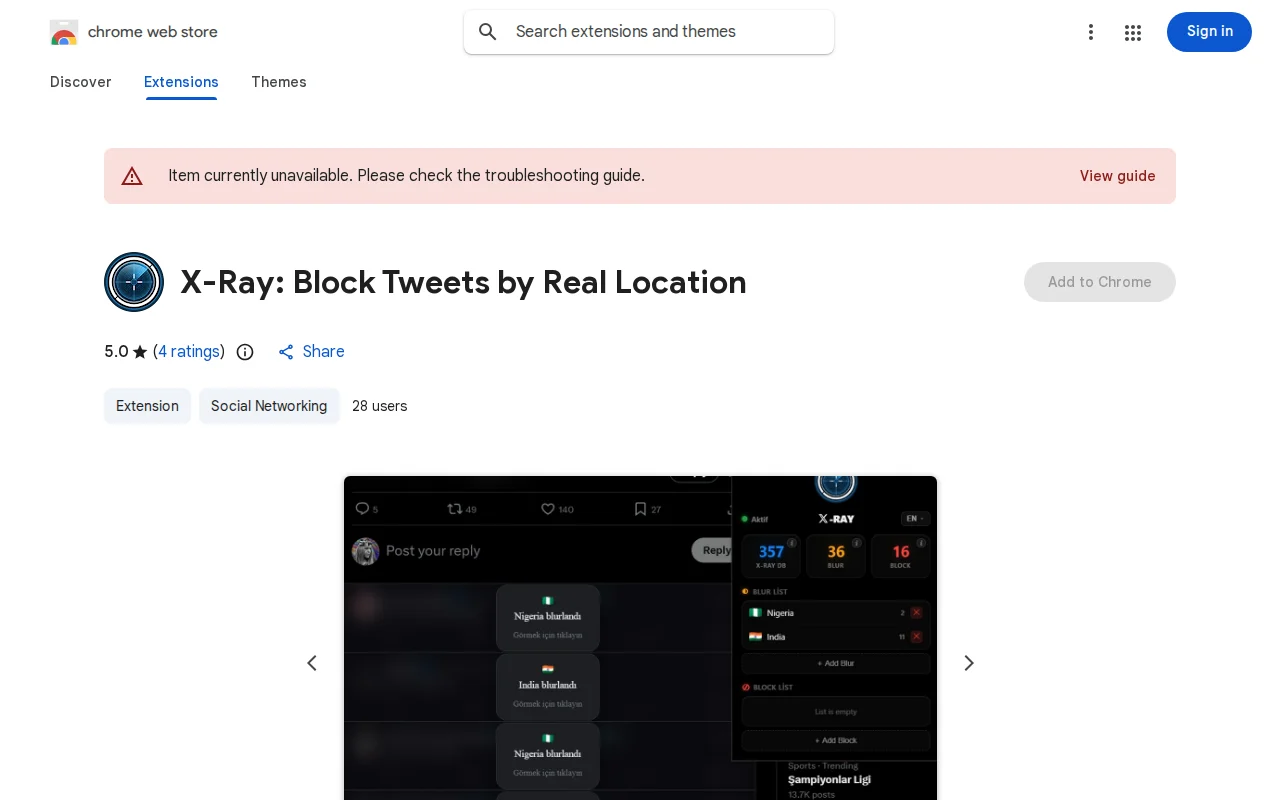Image resolution: width=1280 pixels, height=800 pixels.
Task: Click the chrome web store title text
Action: click(153, 32)
